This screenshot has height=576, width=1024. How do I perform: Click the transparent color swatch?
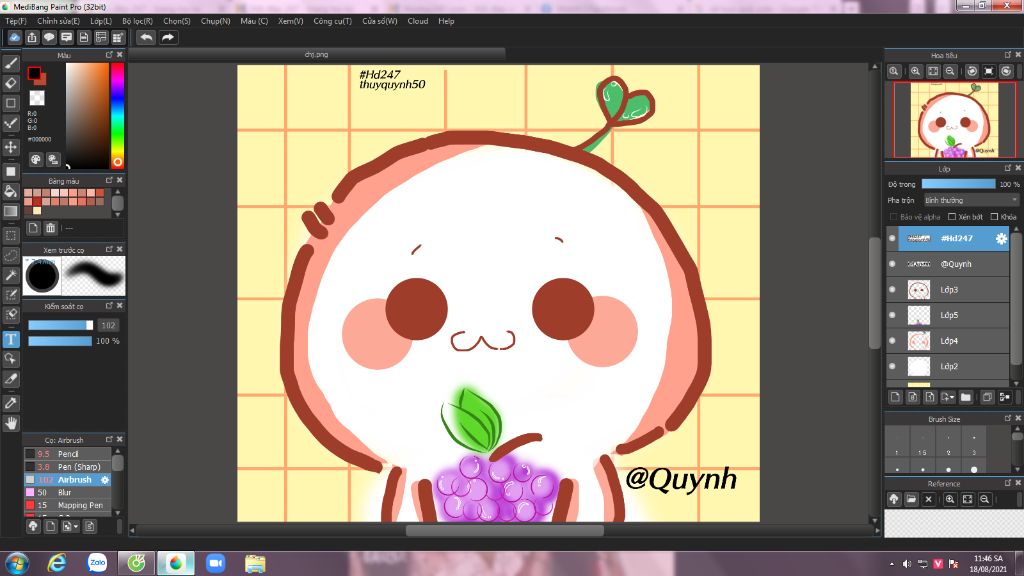point(37,98)
